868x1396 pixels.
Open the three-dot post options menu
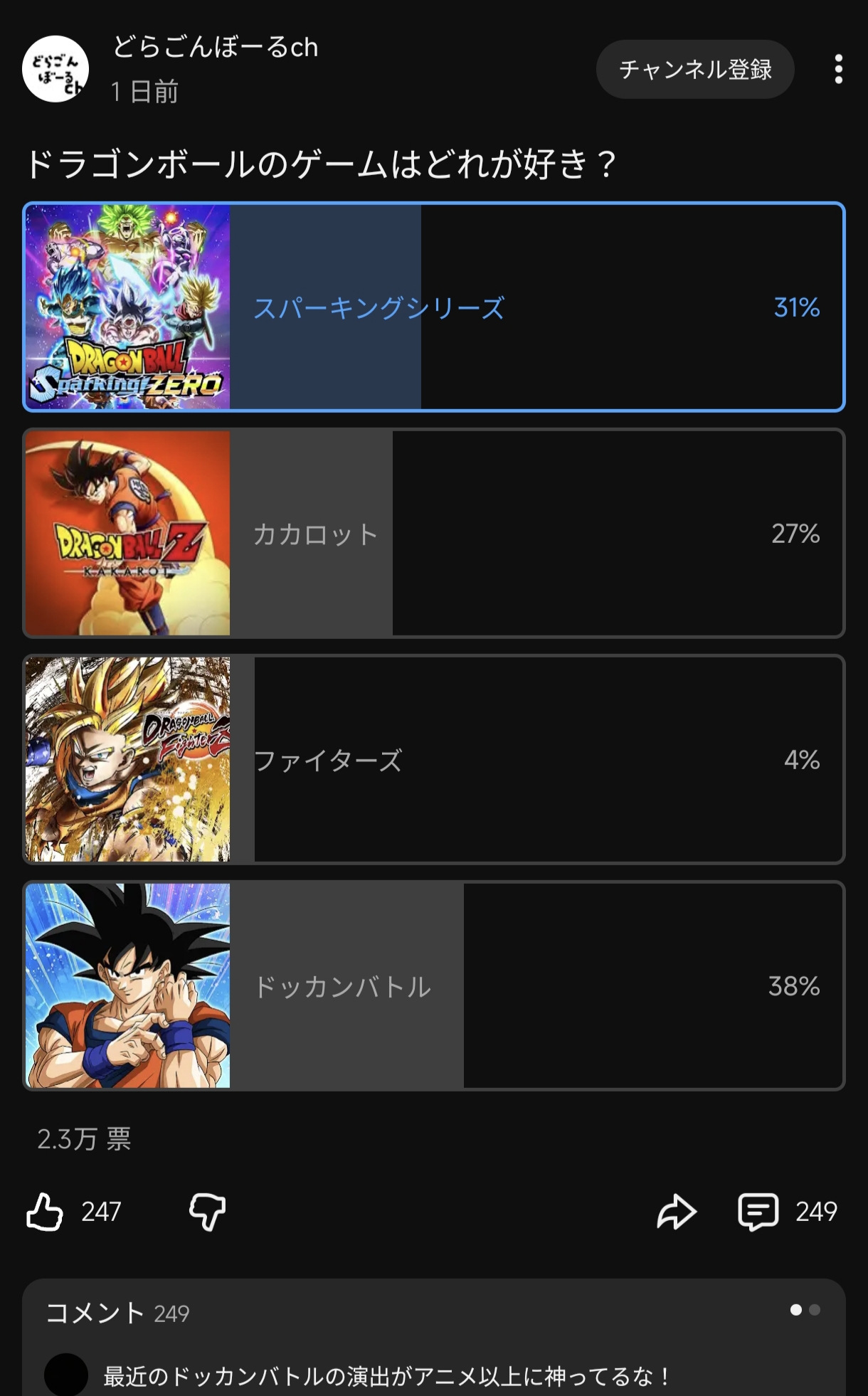point(839,69)
